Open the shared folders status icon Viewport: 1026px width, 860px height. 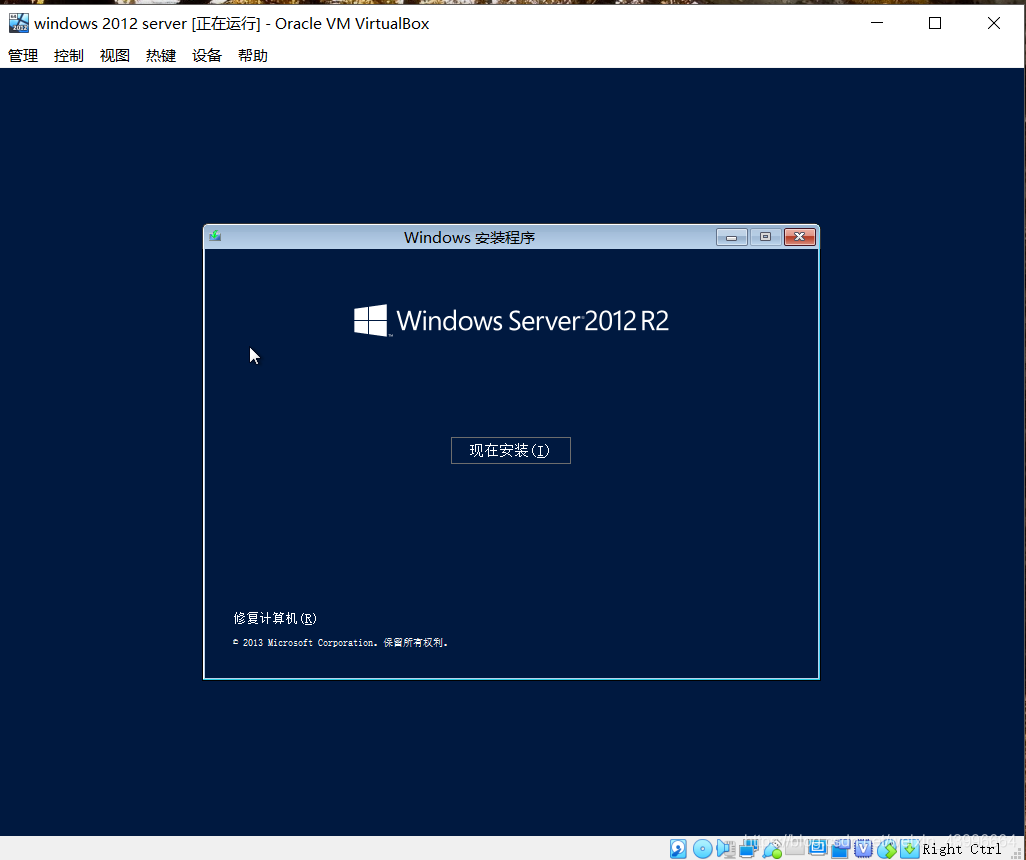[794, 847]
